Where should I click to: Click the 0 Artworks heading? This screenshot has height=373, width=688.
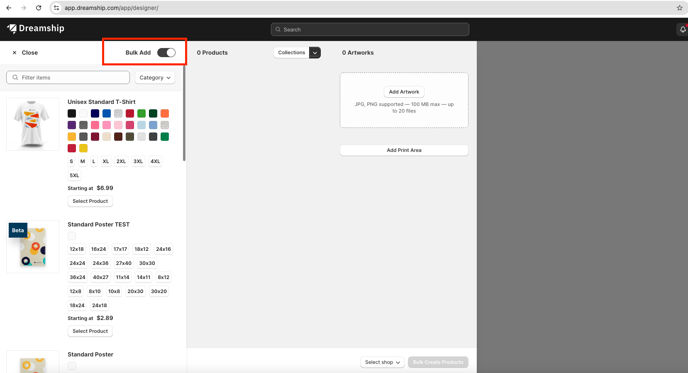[358, 53]
